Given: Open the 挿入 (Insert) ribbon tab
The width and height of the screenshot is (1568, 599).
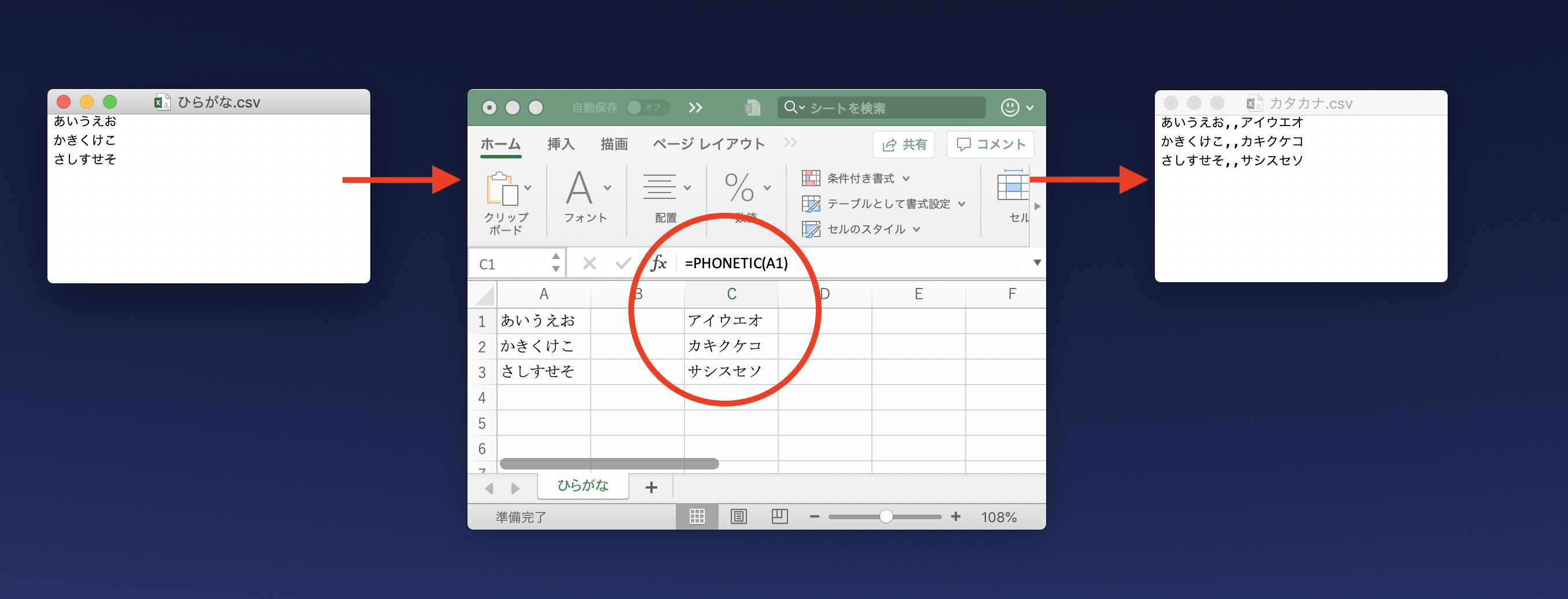Looking at the screenshot, I should point(561,144).
